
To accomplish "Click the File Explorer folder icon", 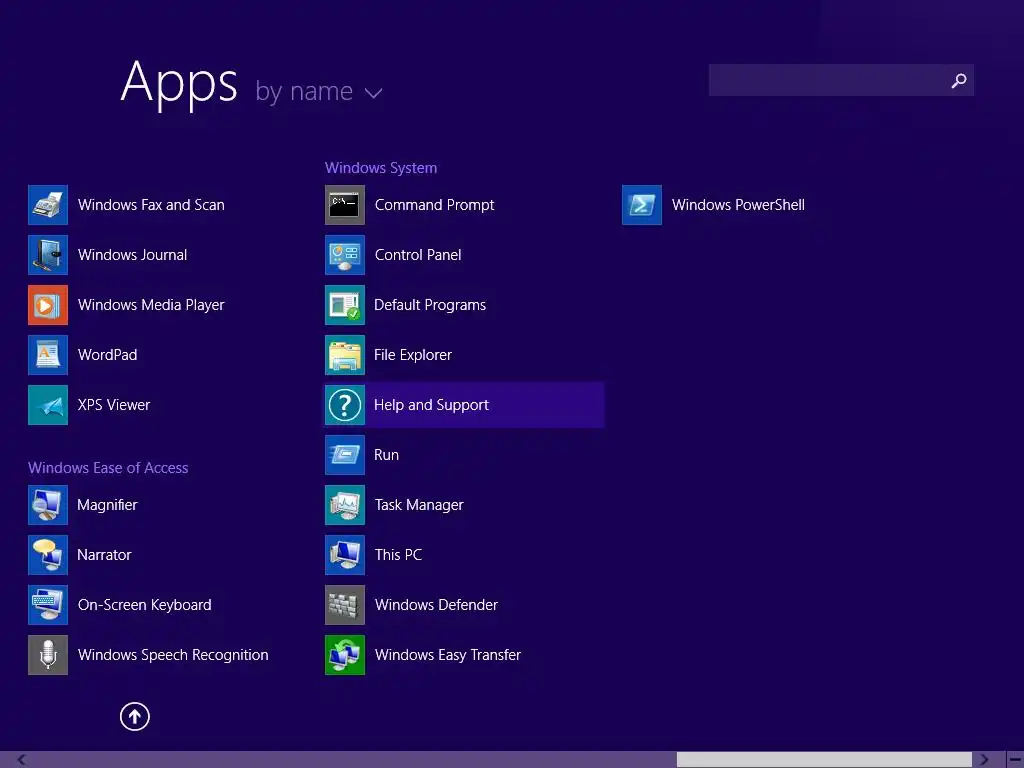I will tap(345, 355).
